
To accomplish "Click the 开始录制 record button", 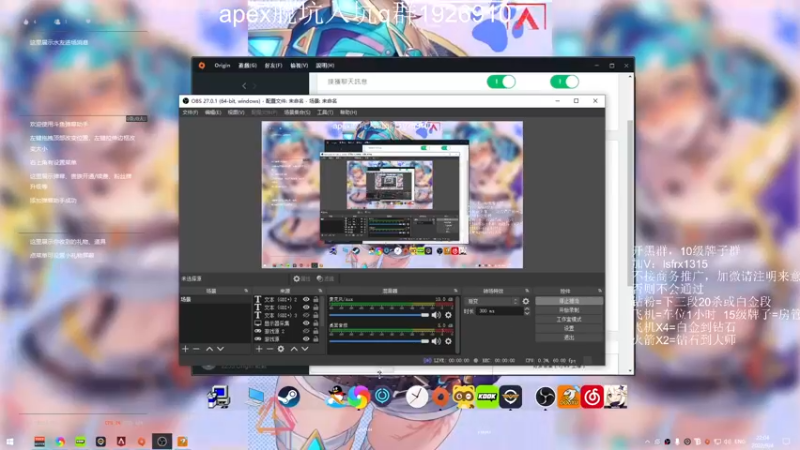I will [569, 310].
